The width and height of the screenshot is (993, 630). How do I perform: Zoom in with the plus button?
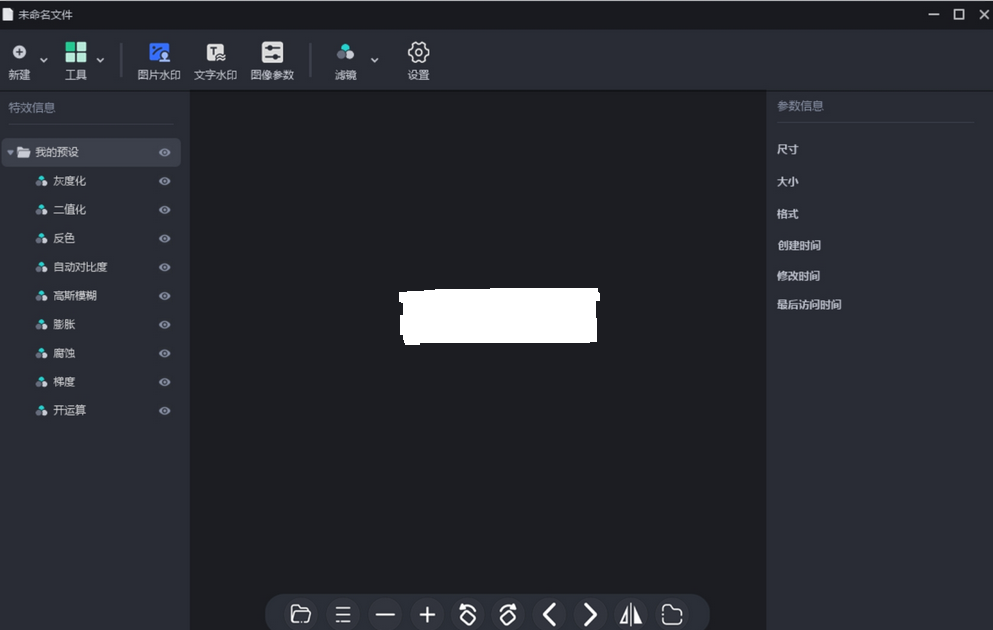tap(427, 614)
